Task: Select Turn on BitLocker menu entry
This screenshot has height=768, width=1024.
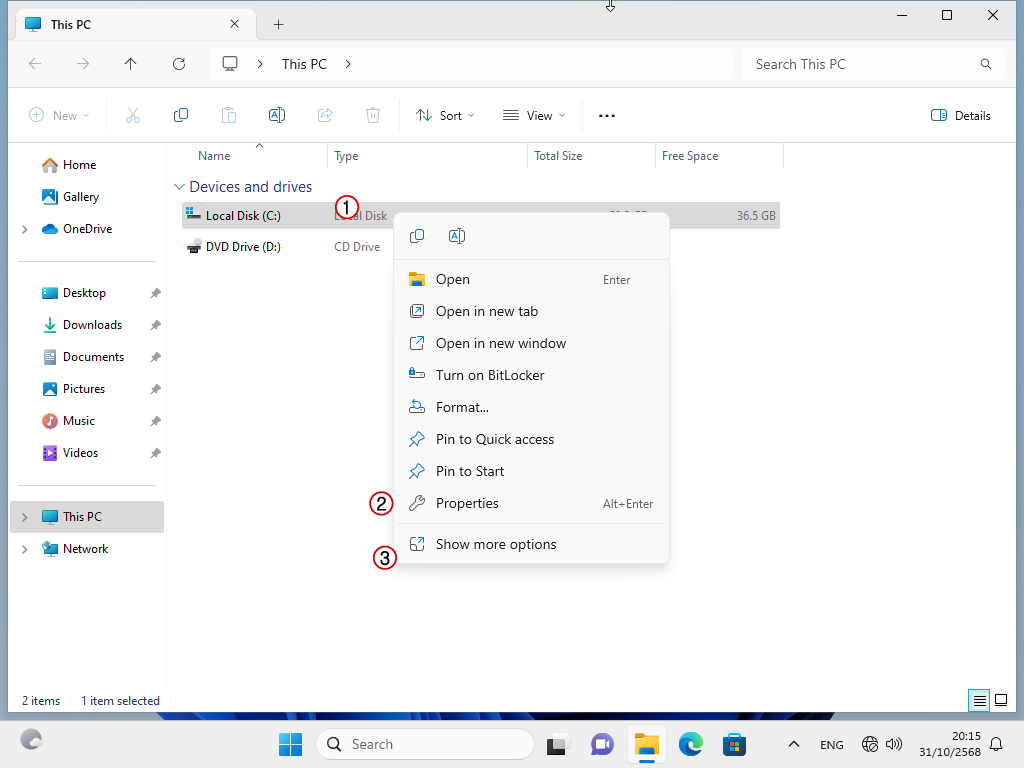Action: tap(490, 376)
